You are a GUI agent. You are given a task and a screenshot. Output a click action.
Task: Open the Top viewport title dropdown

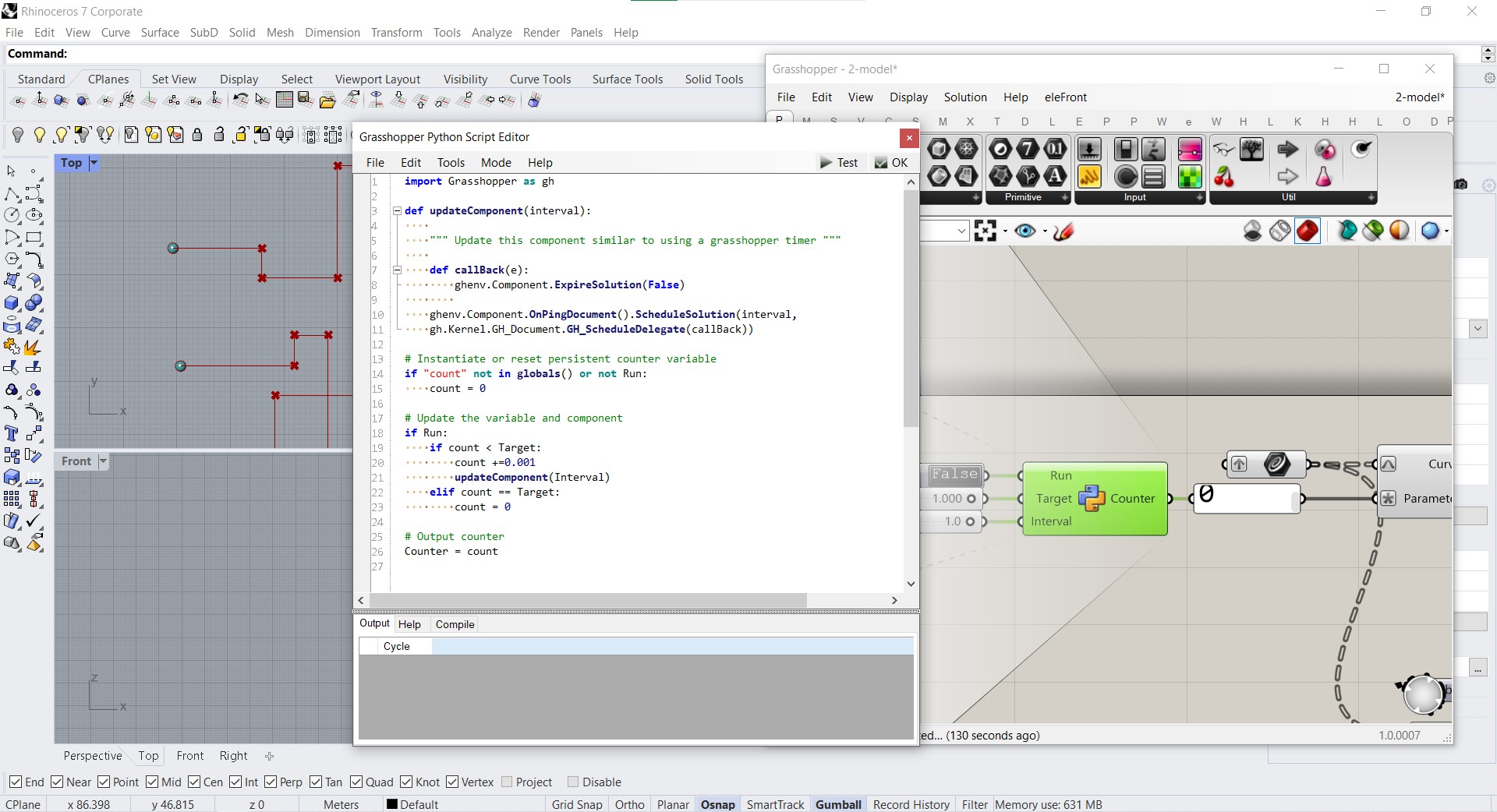pos(93,163)
